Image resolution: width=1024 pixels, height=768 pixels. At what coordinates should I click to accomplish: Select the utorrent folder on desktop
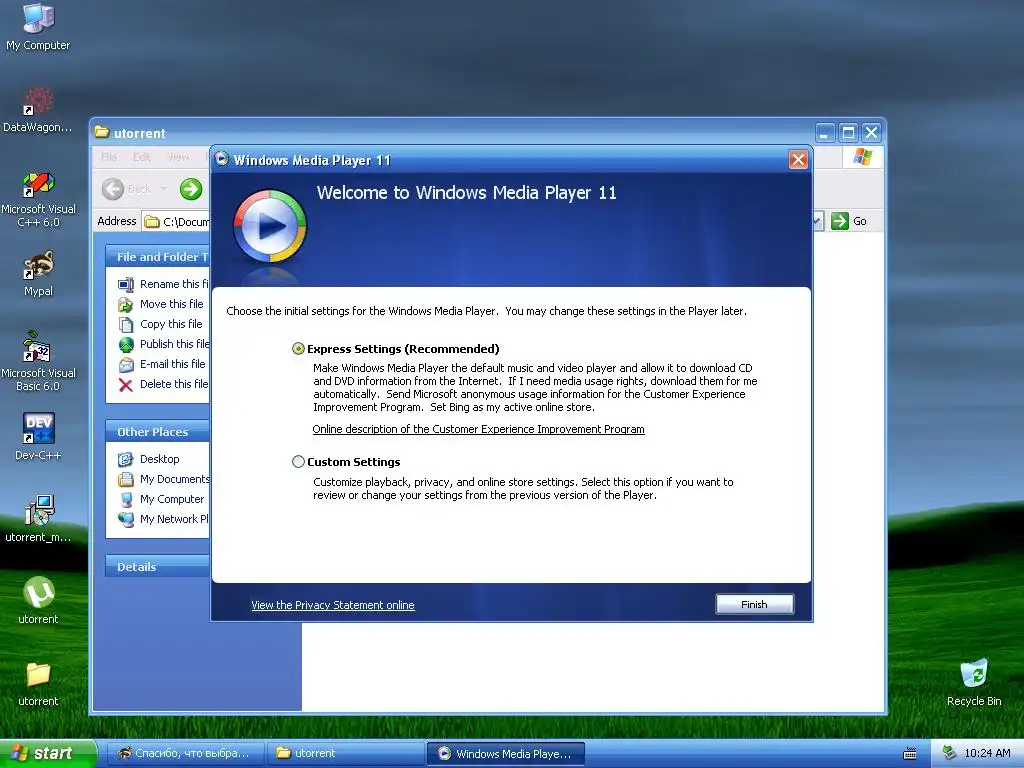[38, 683]
